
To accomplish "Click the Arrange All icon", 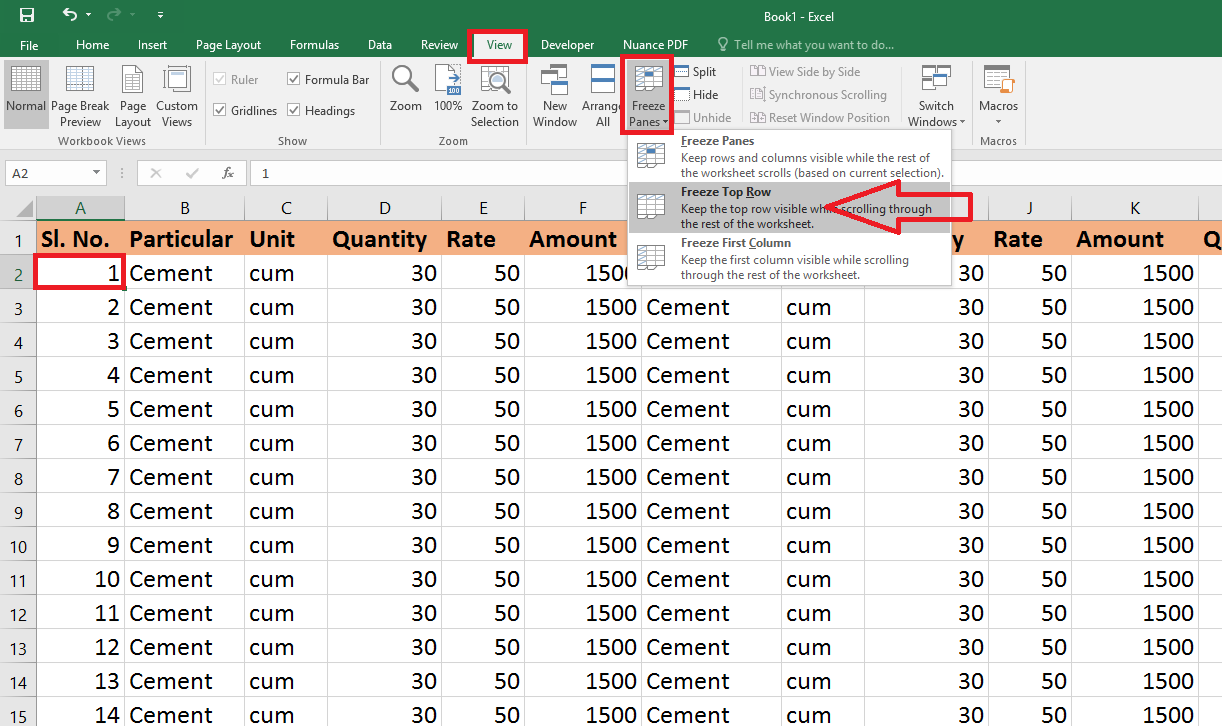I will click(602, 95).
